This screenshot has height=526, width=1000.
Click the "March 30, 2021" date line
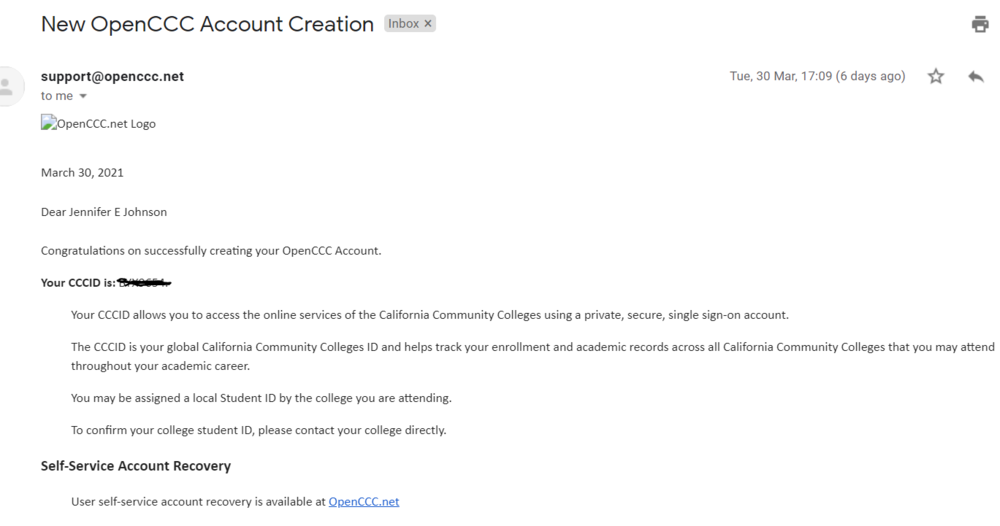82,172
